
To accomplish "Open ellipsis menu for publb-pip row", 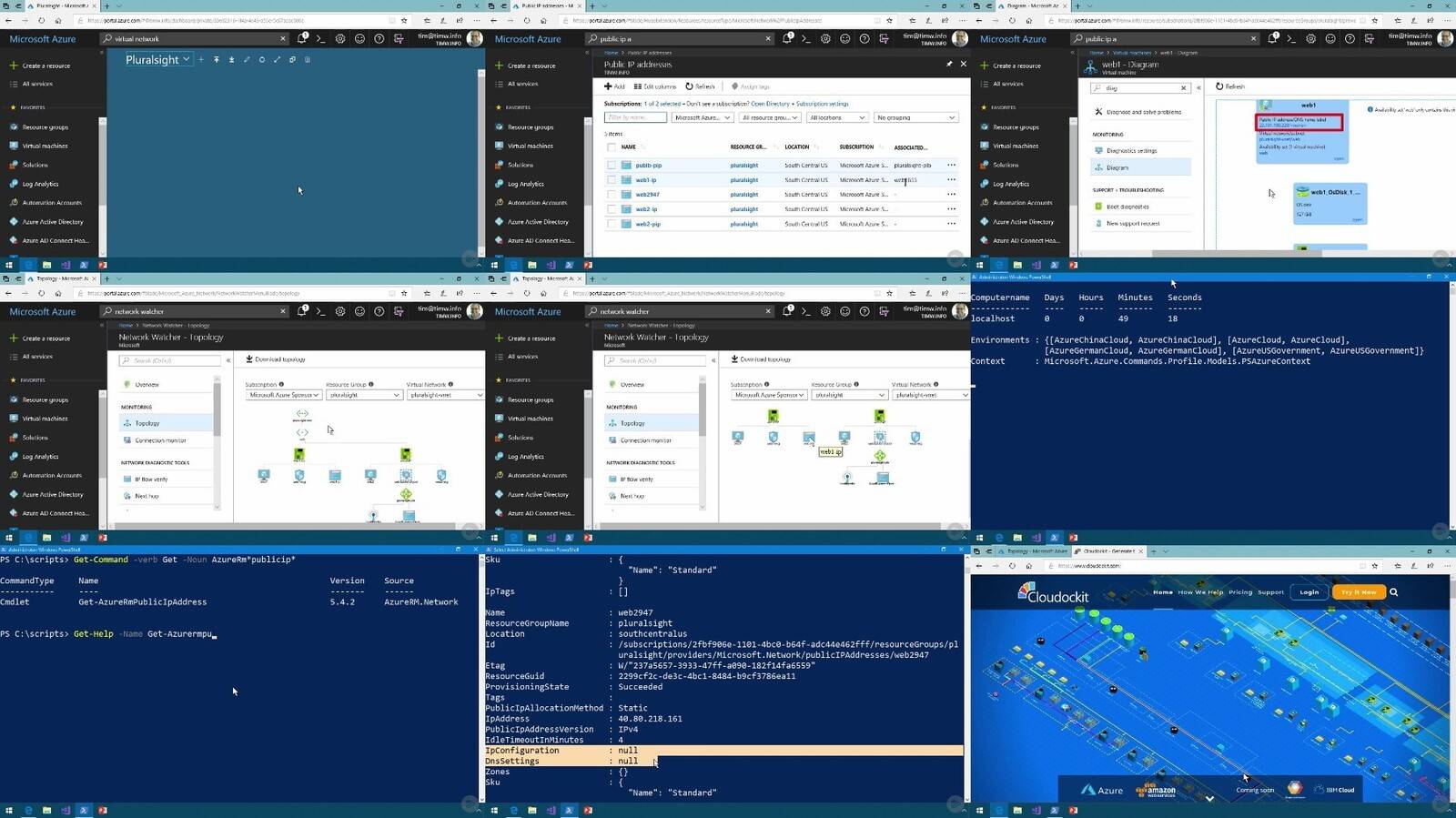I will coord(951,165).
